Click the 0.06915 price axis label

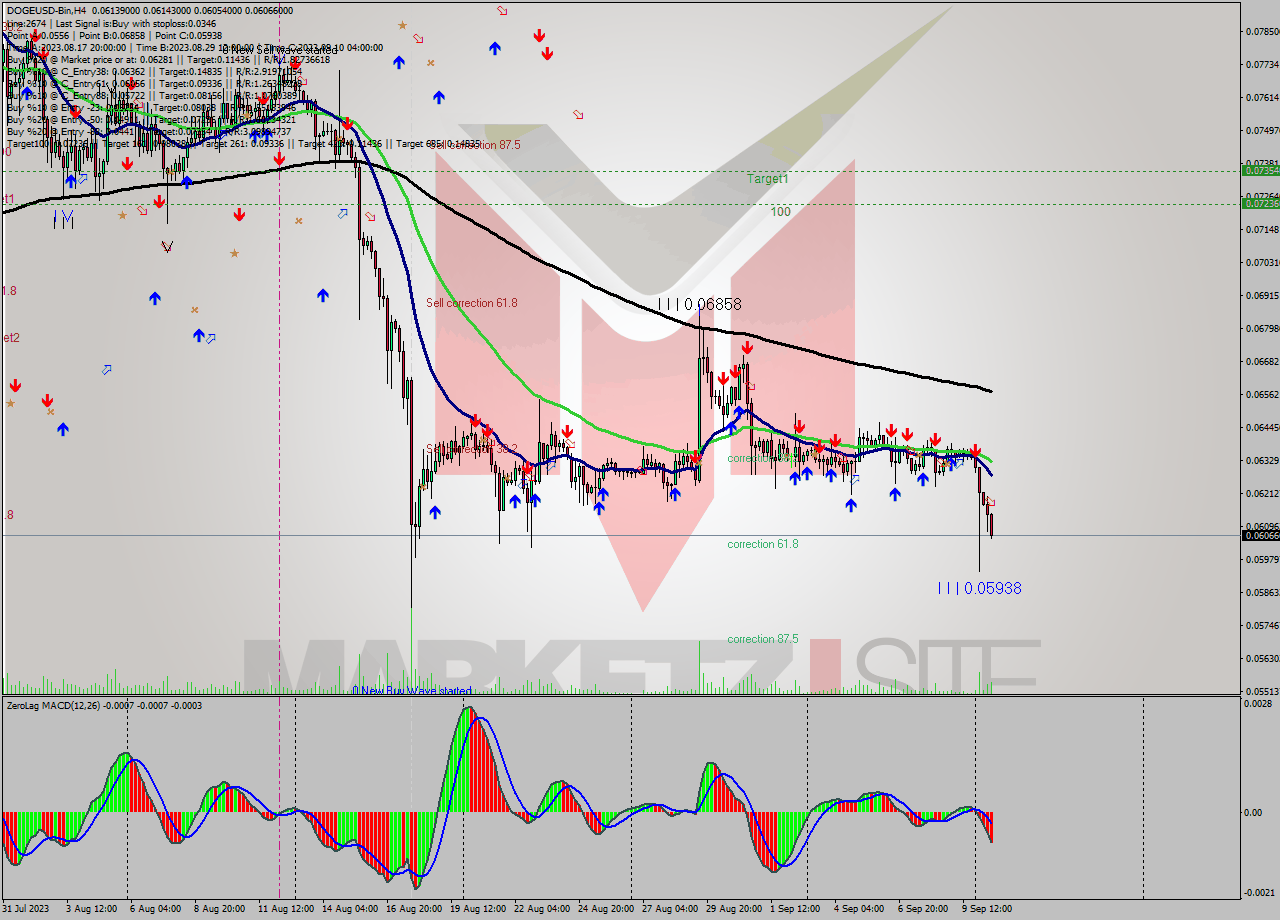[1263, 295]
